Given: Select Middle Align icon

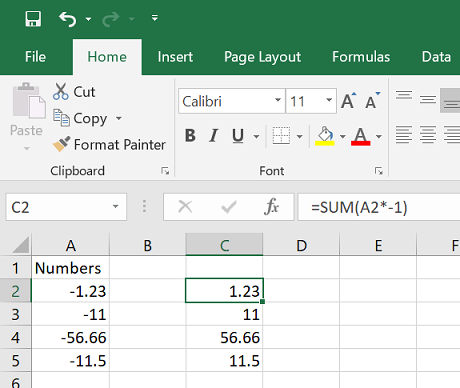Looking at the screenshot, I should (428, 99).
